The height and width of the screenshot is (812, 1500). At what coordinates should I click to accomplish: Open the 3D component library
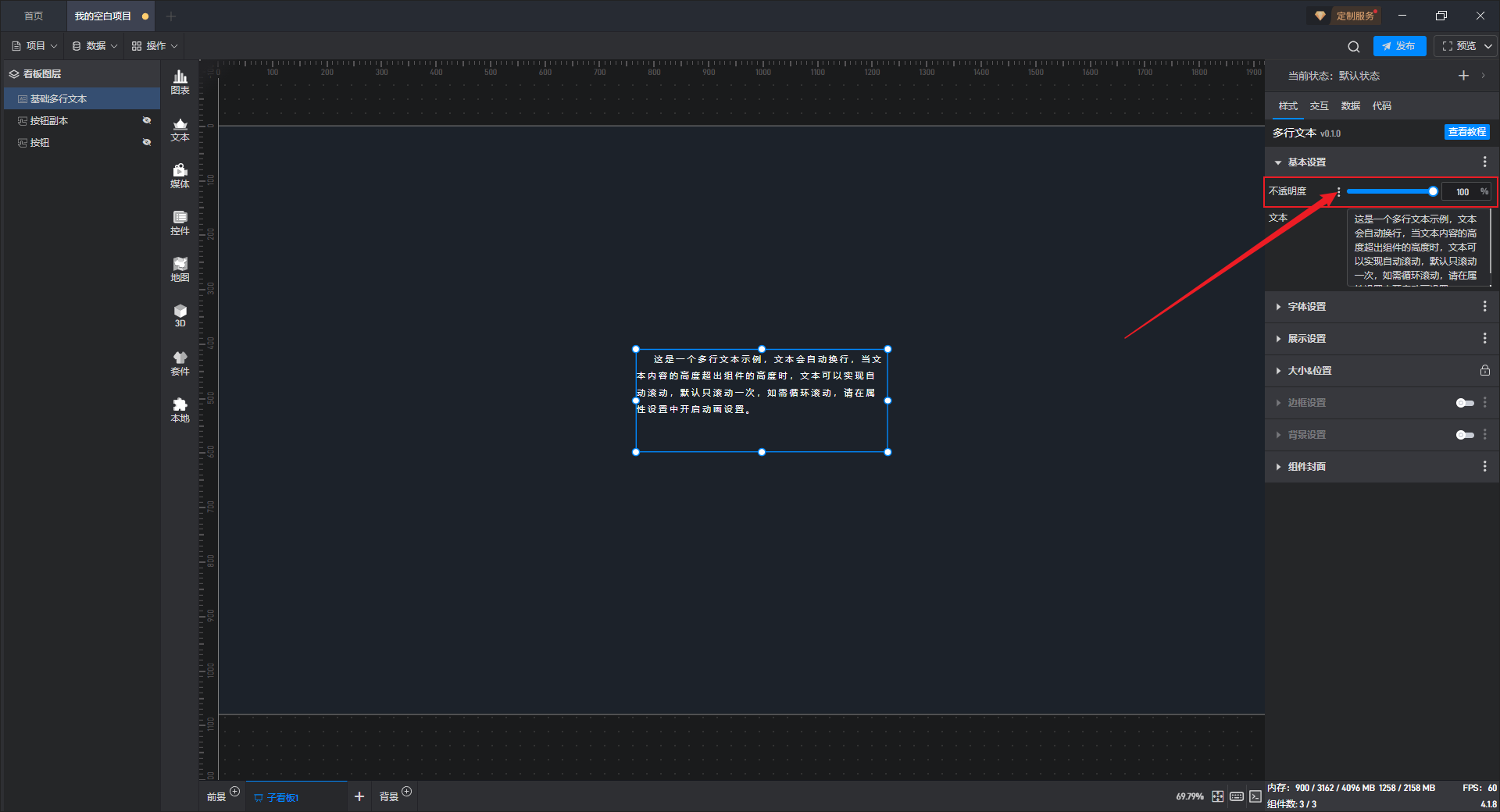click(x=180, y=315)
